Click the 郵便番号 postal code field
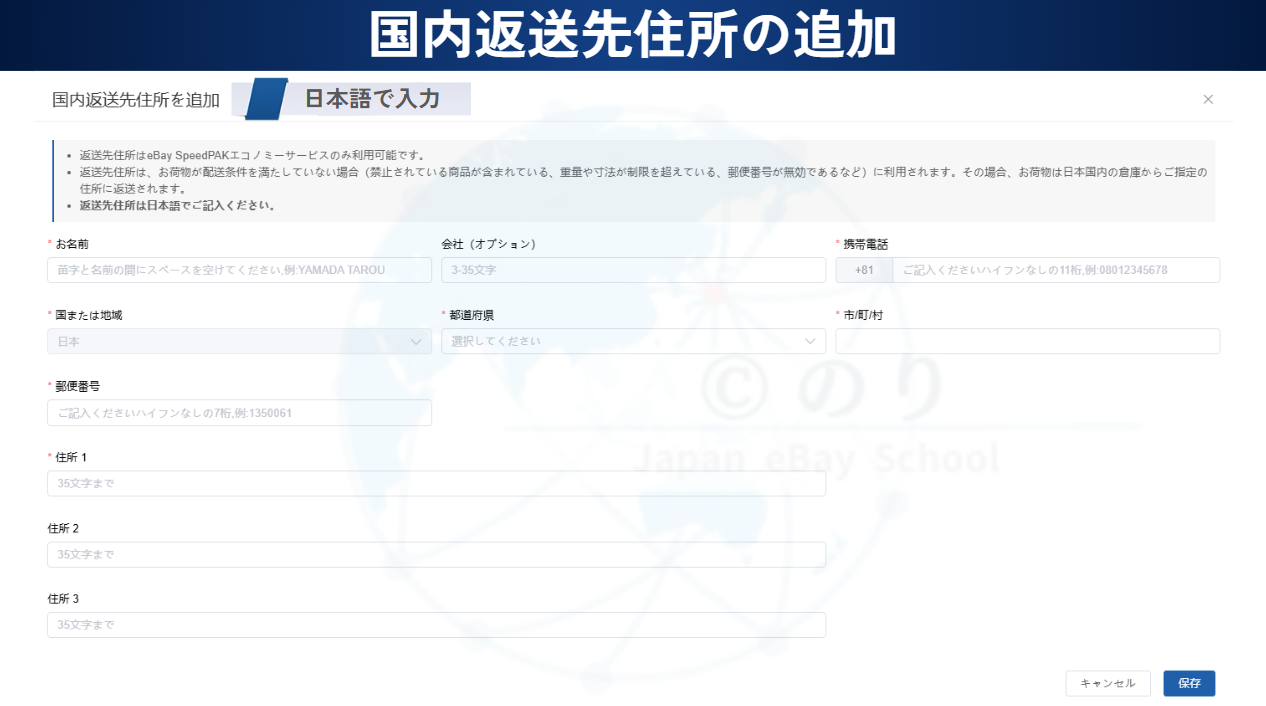Screen dimensions: 1266x706 tap(239, 413)
